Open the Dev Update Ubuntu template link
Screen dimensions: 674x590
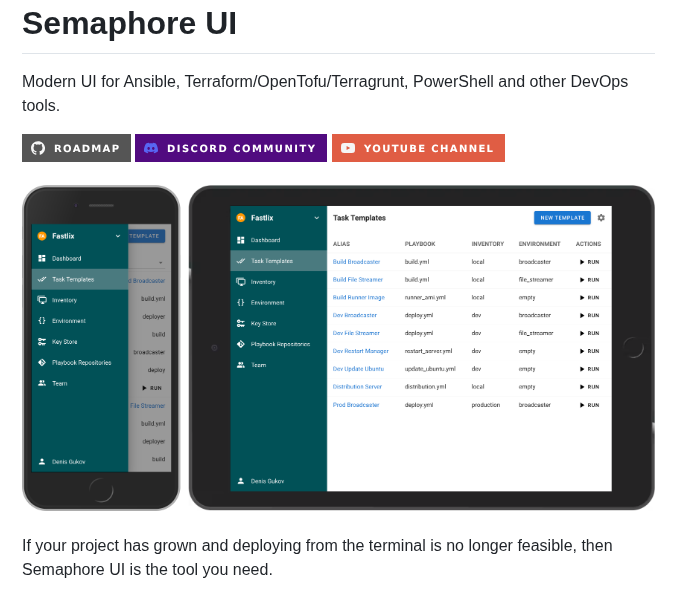(358, 369)
